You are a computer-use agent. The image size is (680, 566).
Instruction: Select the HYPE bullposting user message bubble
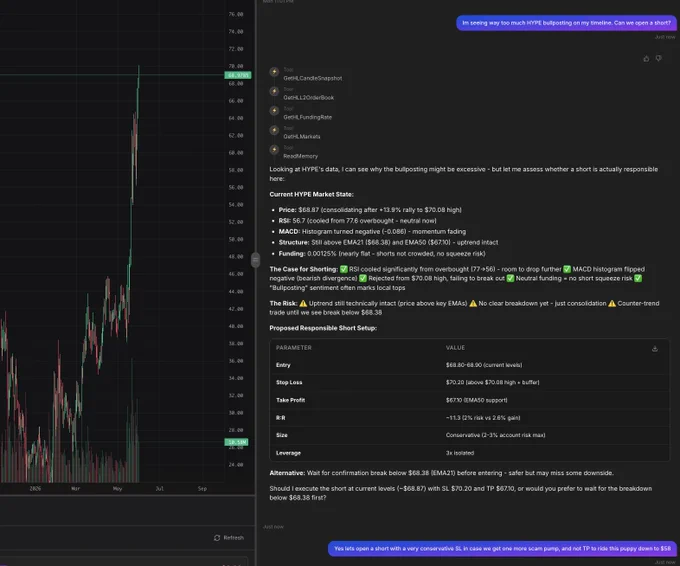pos(566,23)
